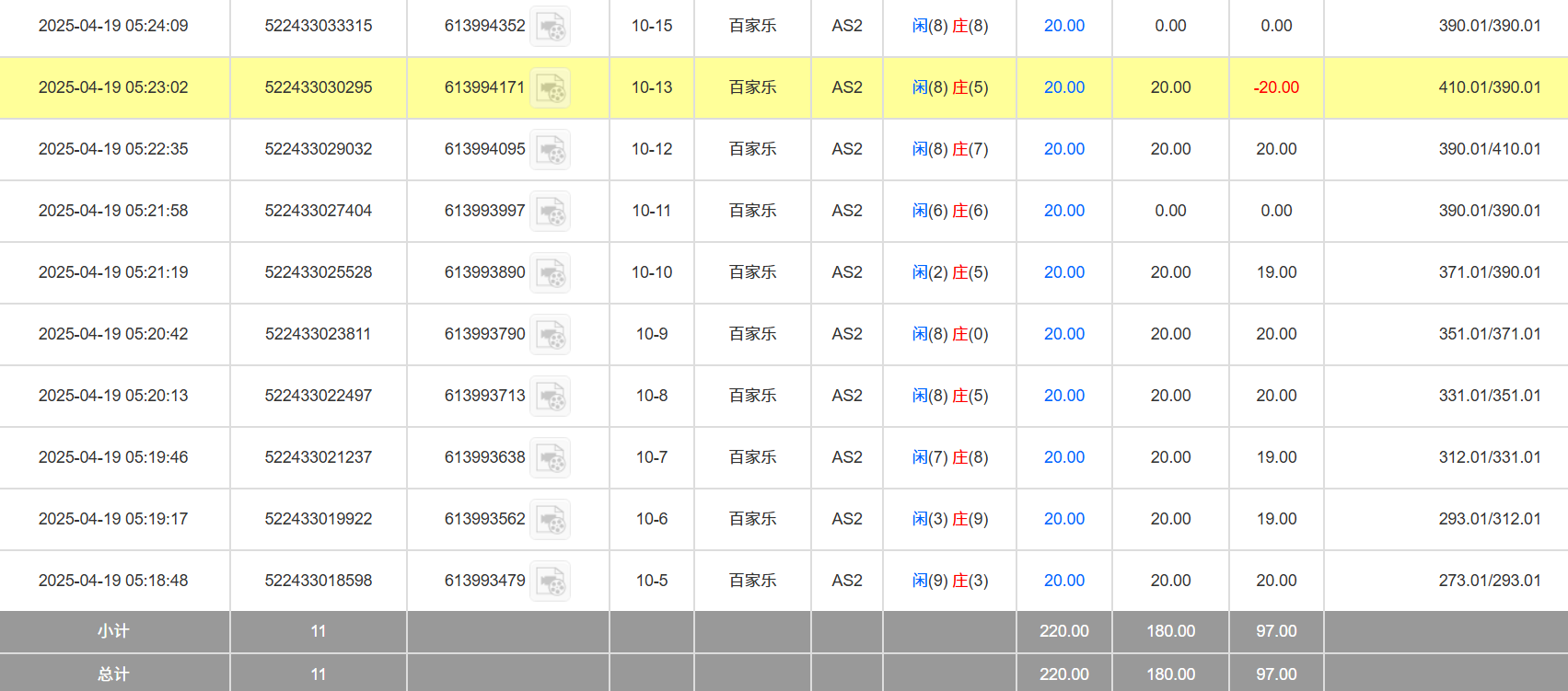Click video replay icon beside 613994171
The width and height of the screenshot is (1568, 691).
(551, 88)
